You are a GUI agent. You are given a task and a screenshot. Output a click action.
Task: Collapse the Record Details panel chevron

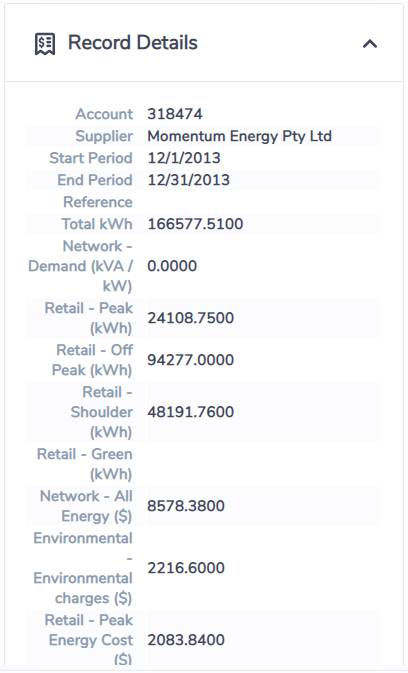pos(370,43)
